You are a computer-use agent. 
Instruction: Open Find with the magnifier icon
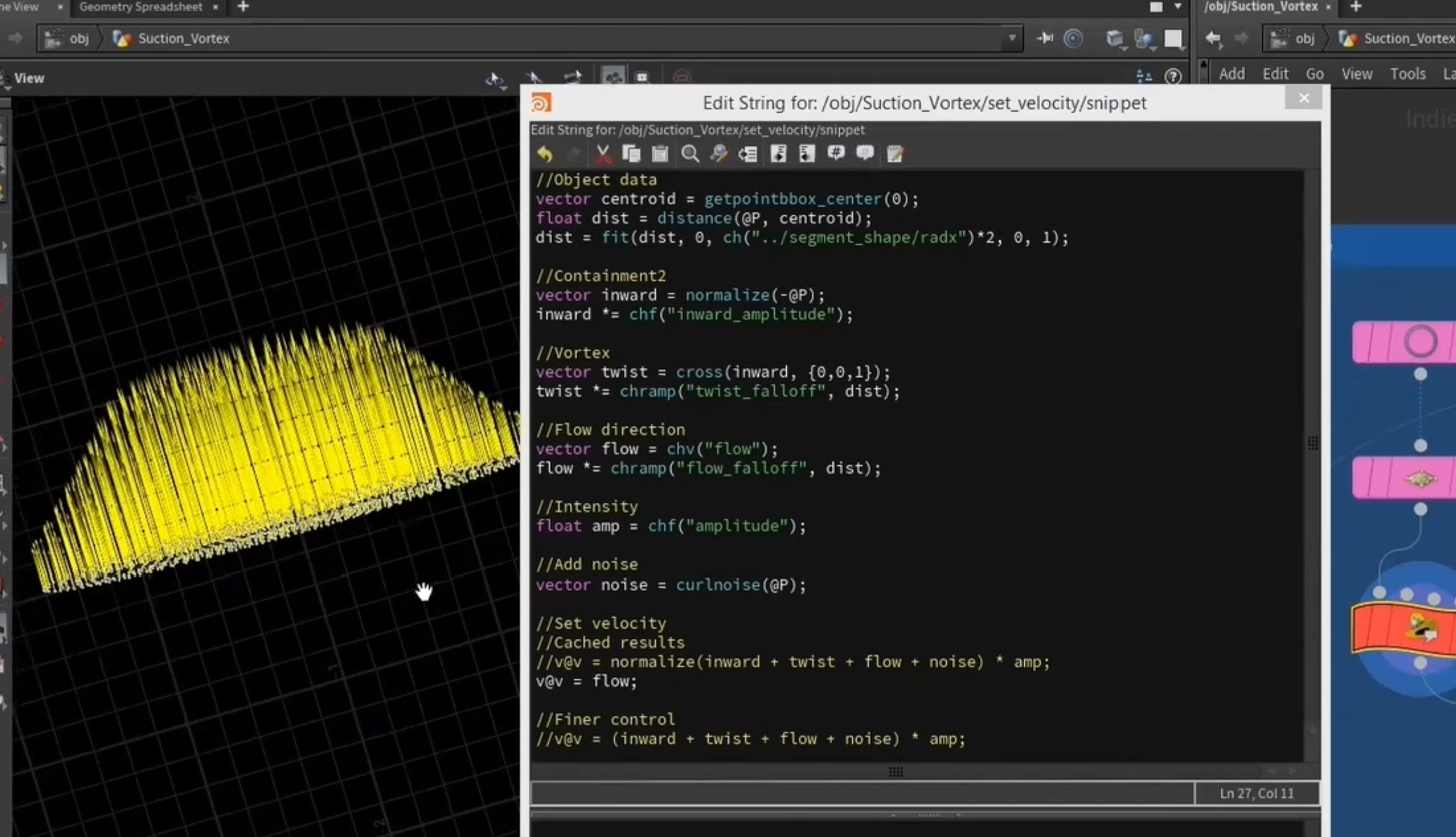(690, 154)
